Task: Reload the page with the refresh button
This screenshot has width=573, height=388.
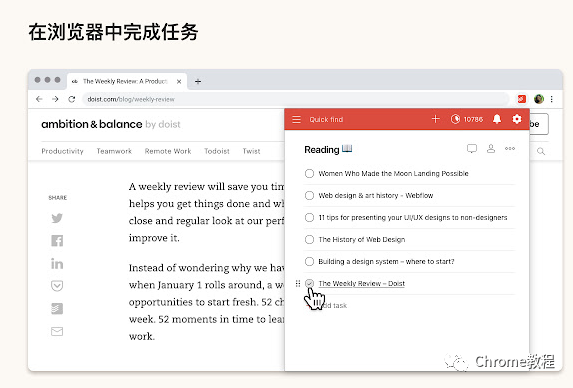Action: [x=72, y=99]
